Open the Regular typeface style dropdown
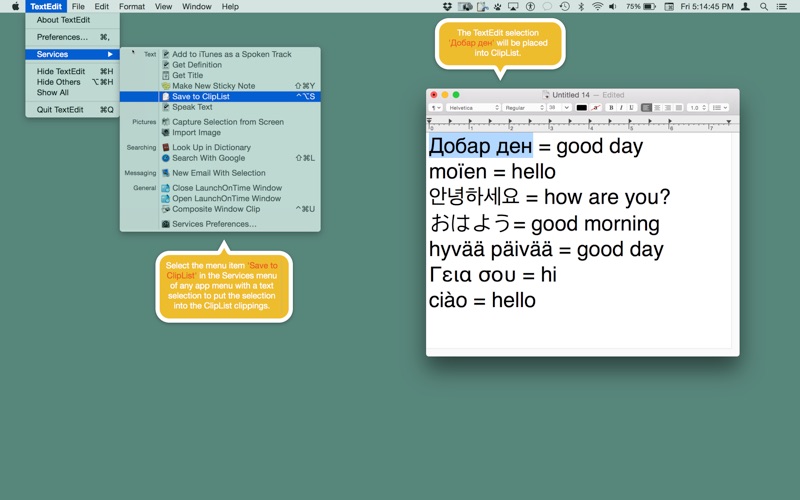This screenshot has width=800, height=500. click(524, 108)
